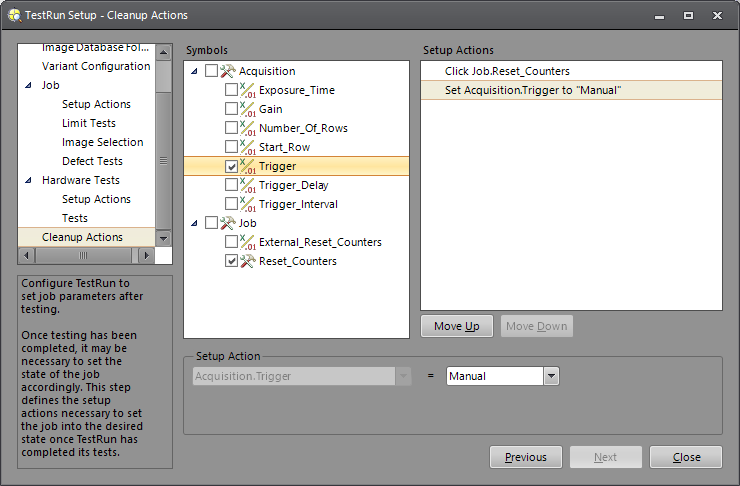Click the Exposure_Time variable icon
The width and height of the screenshot is (740, 486).
point(248,90)
